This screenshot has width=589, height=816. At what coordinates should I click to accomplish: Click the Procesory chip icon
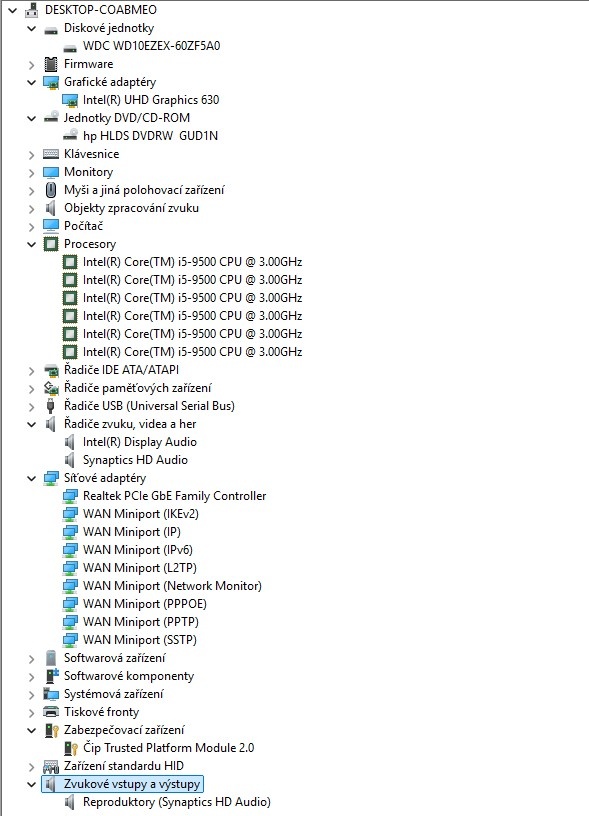tap(50, 244)
